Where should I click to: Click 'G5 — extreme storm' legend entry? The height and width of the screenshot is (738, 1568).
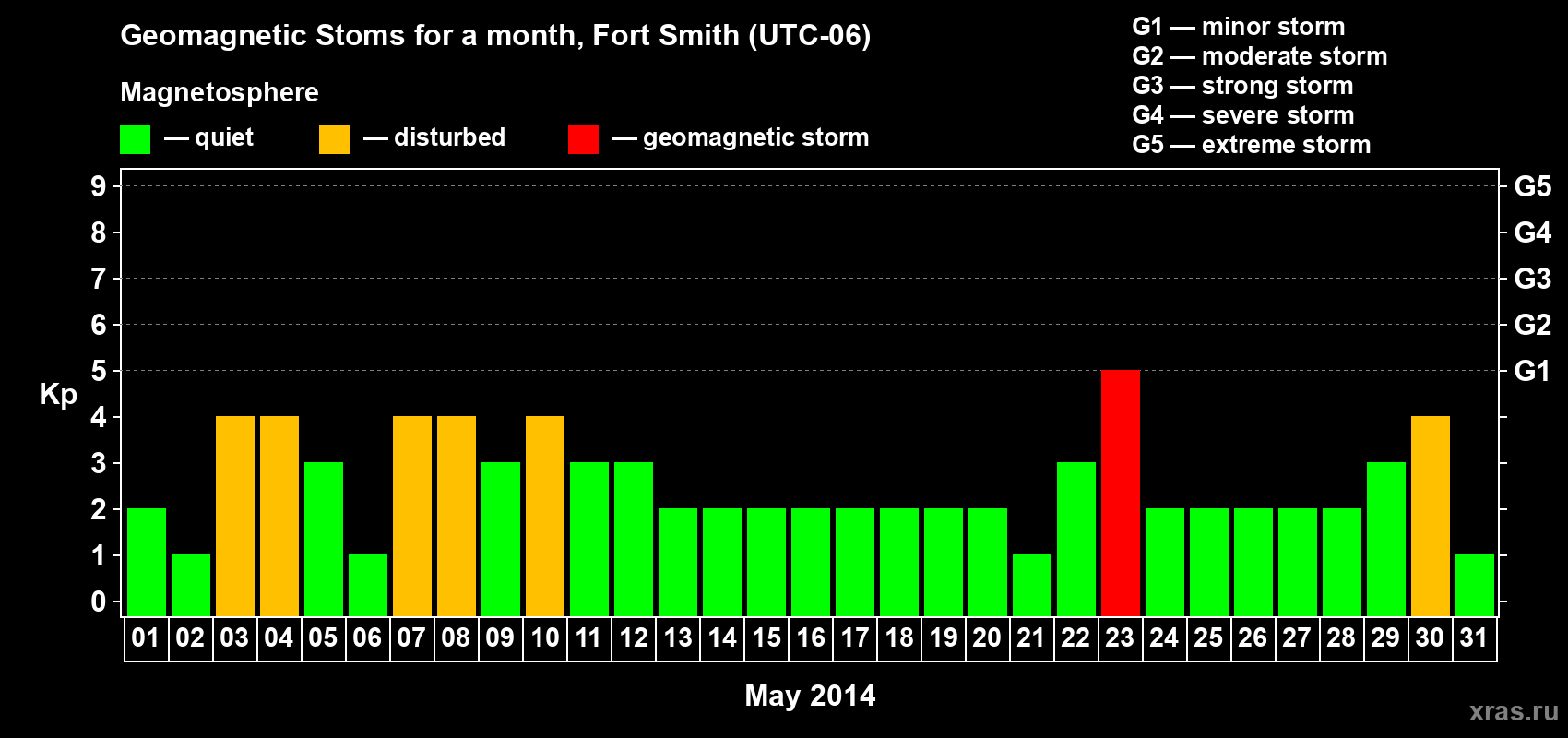(1252, 145)
